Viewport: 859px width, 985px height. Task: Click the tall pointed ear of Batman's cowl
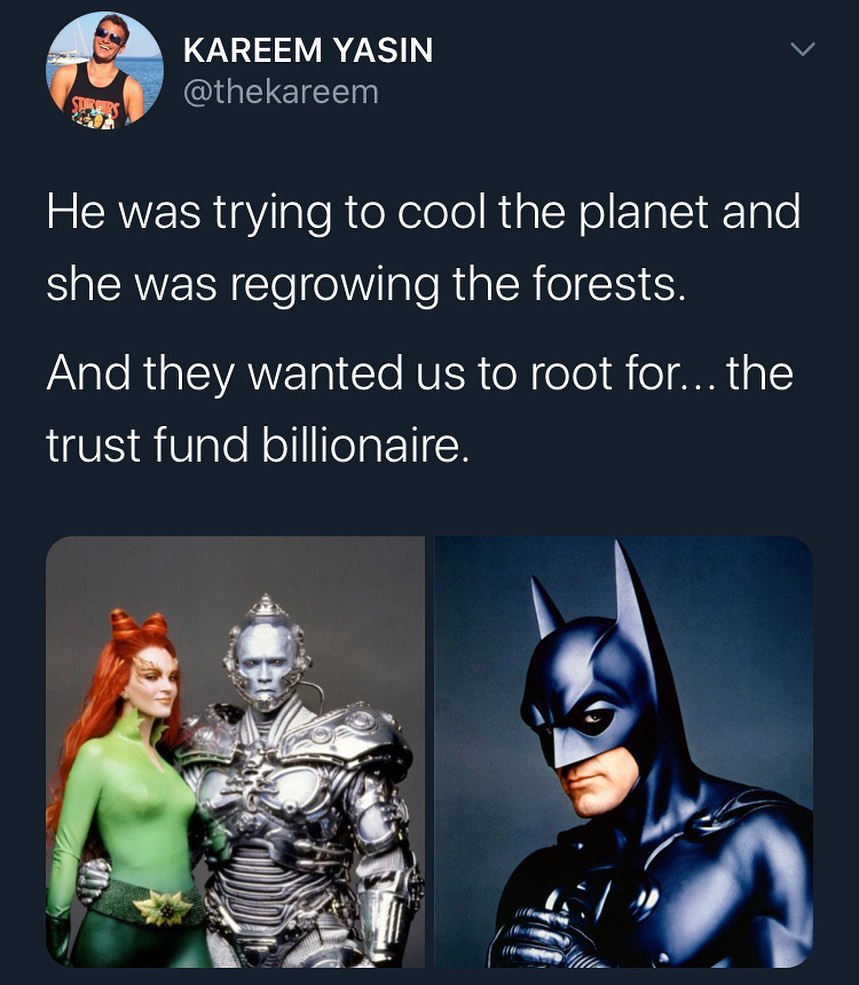point(630,600)
